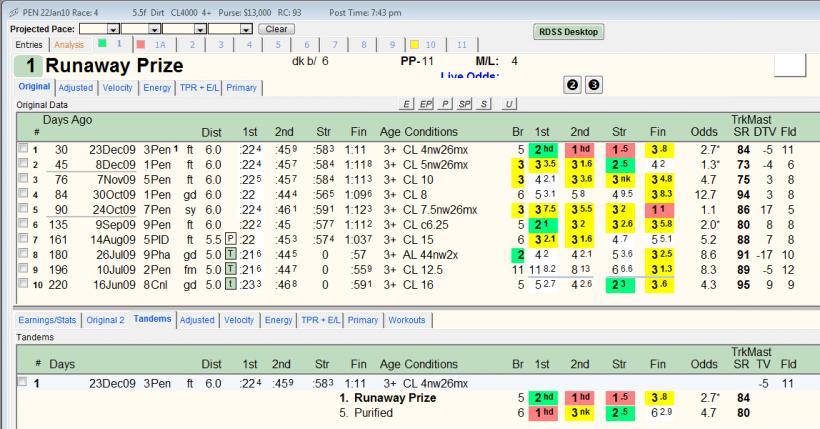Open the Workouts tab
The height and width of the screenshot is (429, 820).
[407, 320]
